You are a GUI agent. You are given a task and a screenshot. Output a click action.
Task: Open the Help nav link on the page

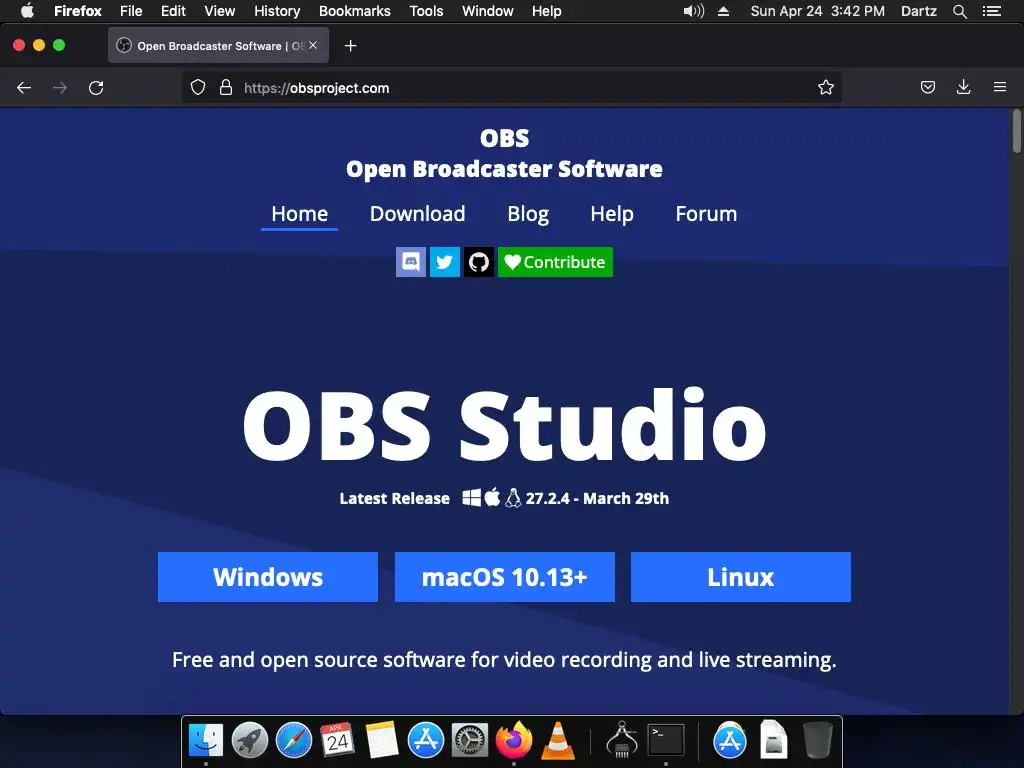point(612,214)
